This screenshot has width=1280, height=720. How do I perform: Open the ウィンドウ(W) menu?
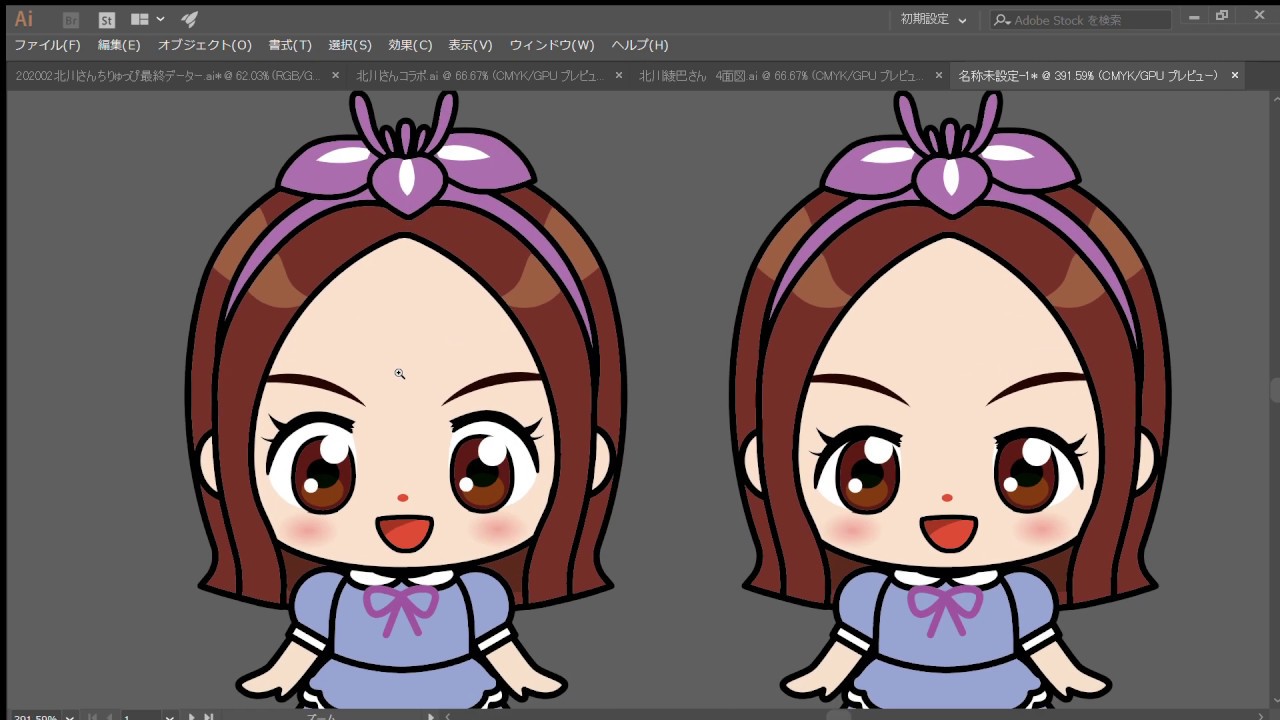click(x=552, y=45)
